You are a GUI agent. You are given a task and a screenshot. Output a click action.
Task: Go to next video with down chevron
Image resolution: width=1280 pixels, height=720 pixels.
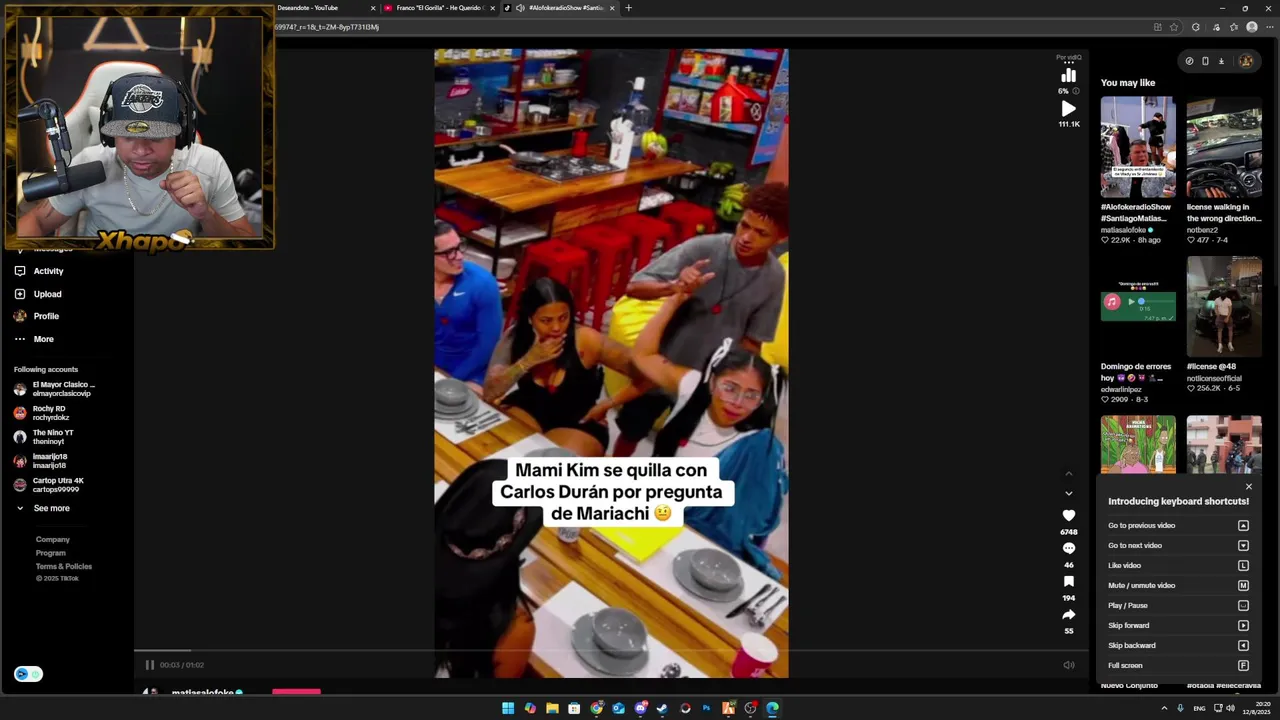pos(1068,493)
